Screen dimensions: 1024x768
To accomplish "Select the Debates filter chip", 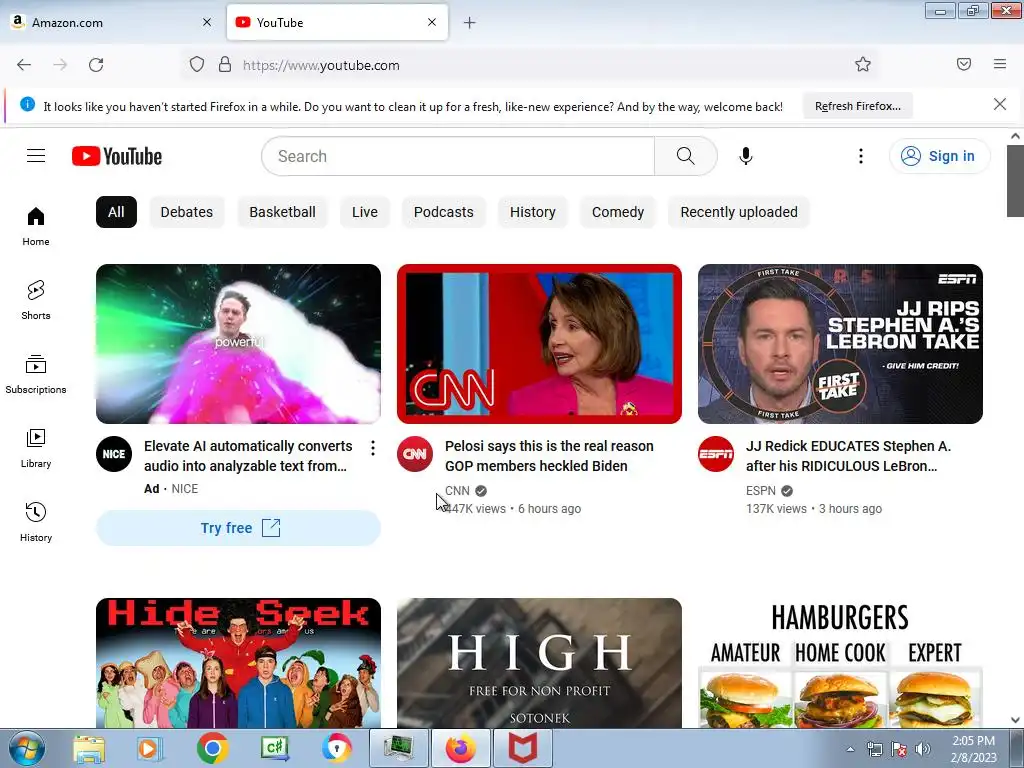I will click(187, 212).
